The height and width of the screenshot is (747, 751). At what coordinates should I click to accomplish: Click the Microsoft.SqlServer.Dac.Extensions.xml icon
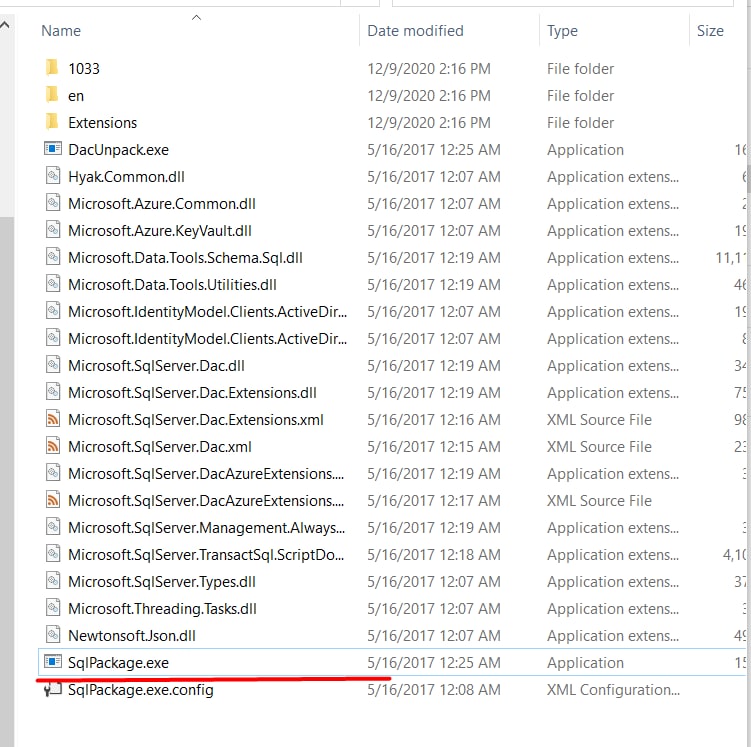[53, 419]
